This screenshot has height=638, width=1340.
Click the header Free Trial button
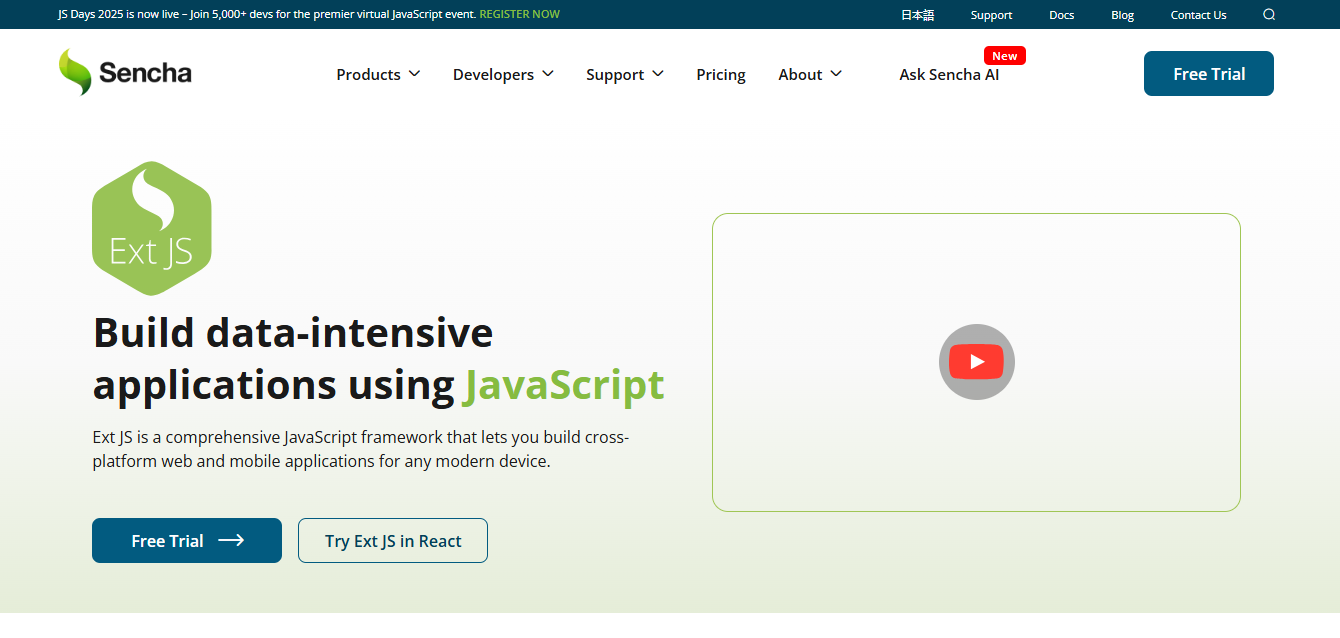click(x=1209, y=74)
